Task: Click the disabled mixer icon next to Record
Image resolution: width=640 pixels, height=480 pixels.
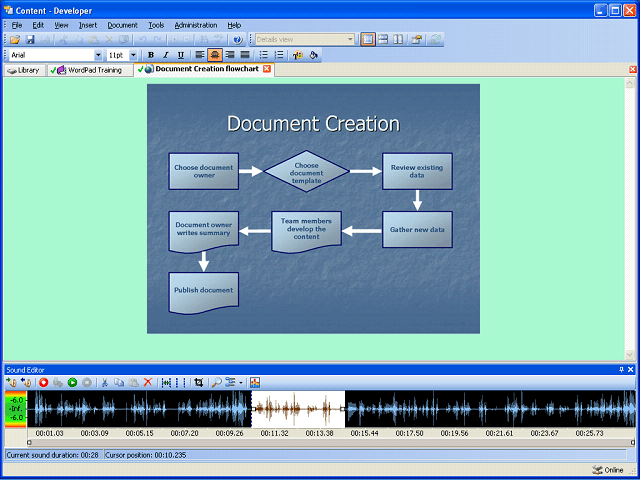Action: (x=58, y=382)
